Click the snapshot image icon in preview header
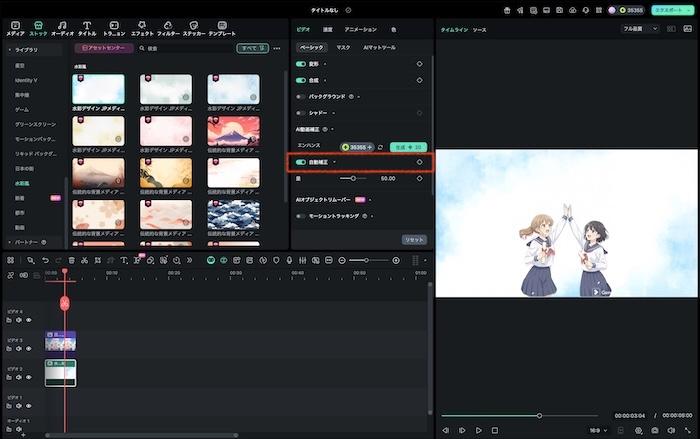Viewport: 700px width, 439px height. pos(688,29)
